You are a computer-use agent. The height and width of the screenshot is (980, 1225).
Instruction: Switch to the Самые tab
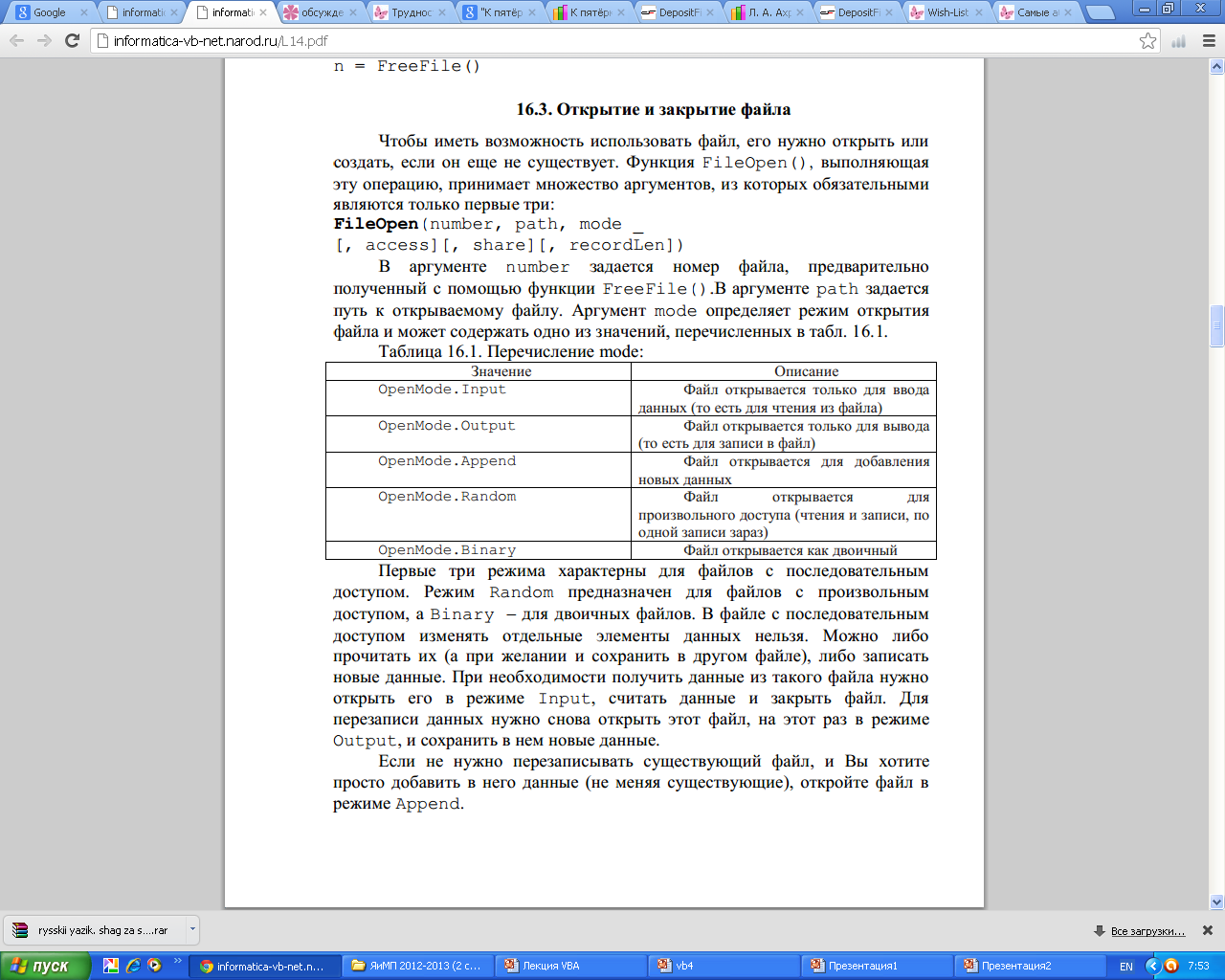coord(1036,12)
